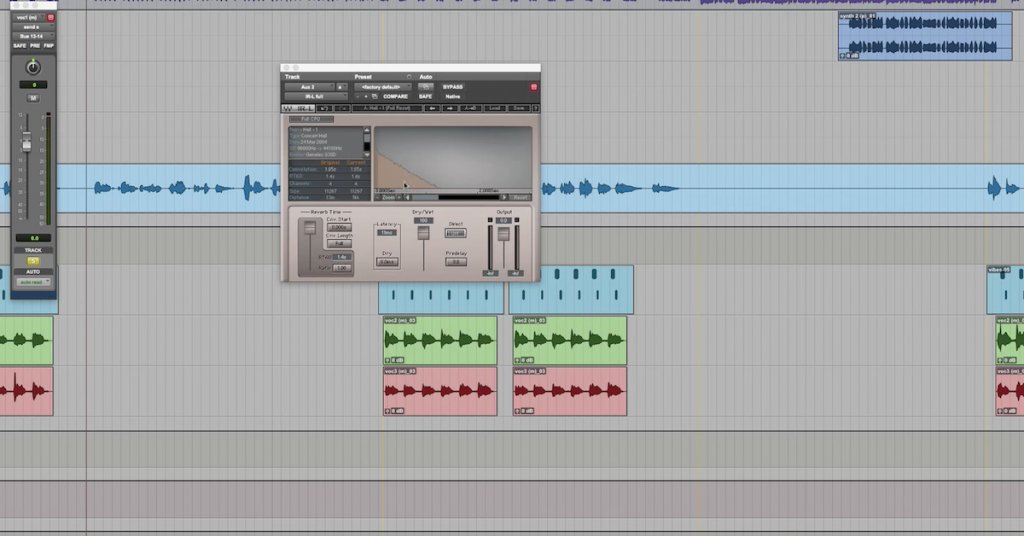Select the synth 2 audio clip
The image size is (1024, 536).
(x=925, y=36)
